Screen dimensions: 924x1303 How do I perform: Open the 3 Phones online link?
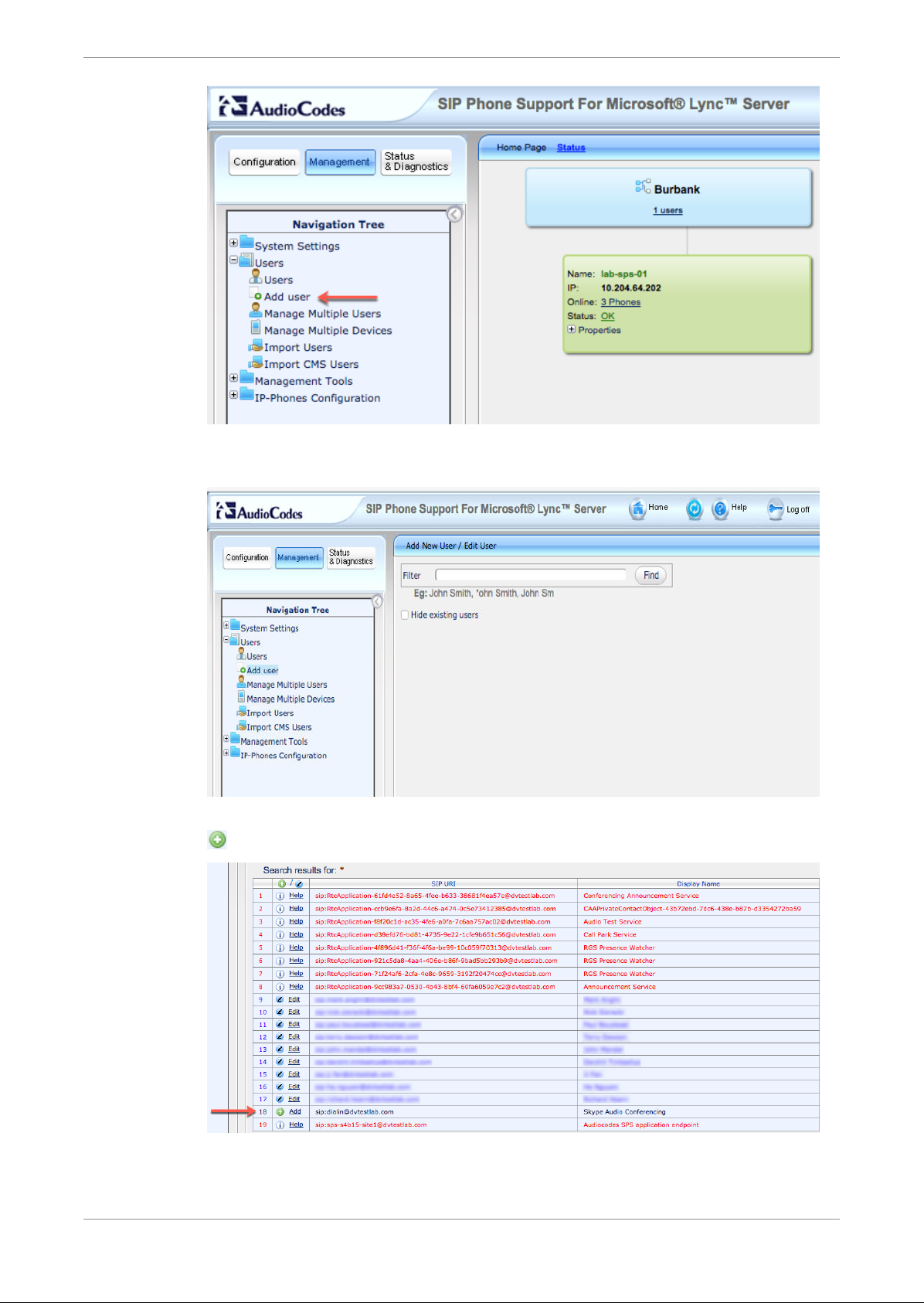[620, 302]
